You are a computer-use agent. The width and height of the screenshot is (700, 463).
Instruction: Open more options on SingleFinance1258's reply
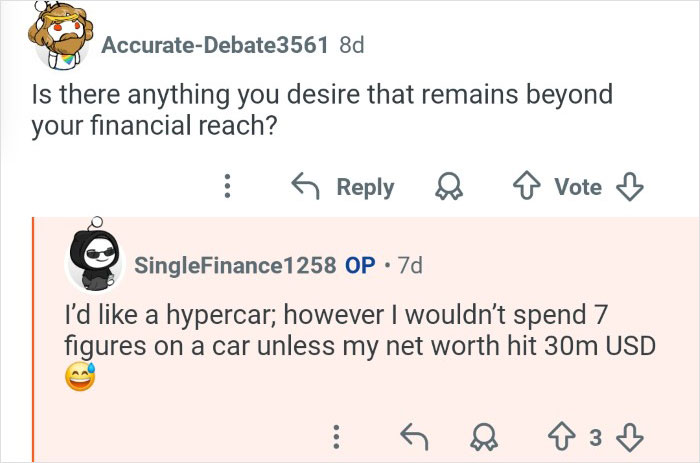click(x=337, y=437)
